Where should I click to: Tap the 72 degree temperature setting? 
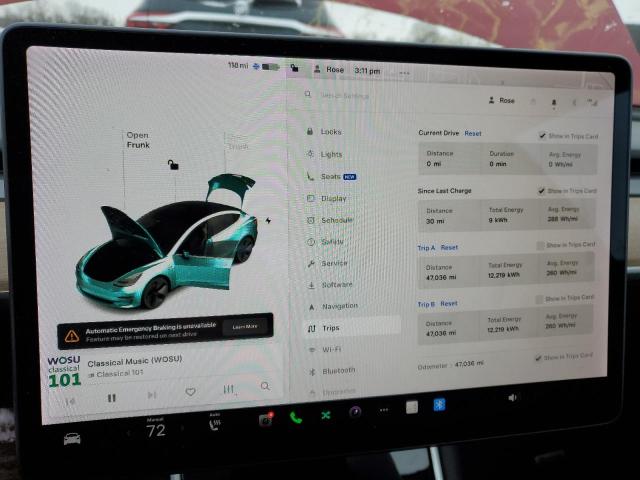pyautogui.click(x=156, y=430)
